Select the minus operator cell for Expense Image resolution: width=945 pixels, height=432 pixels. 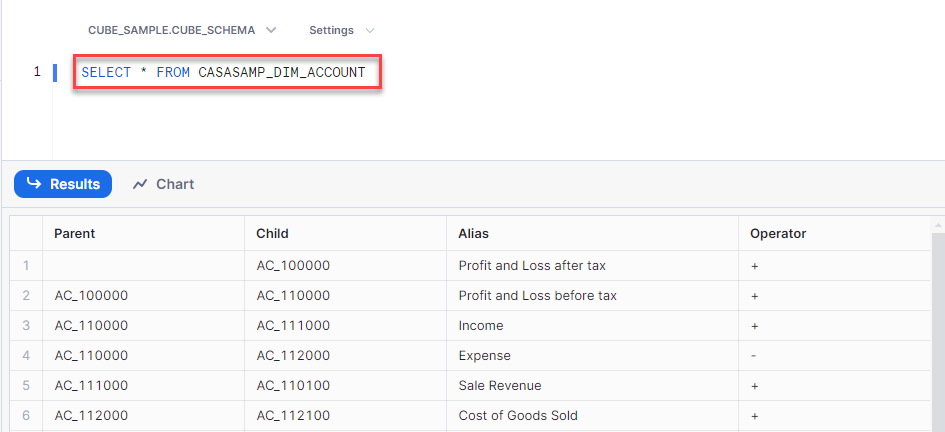753,355
